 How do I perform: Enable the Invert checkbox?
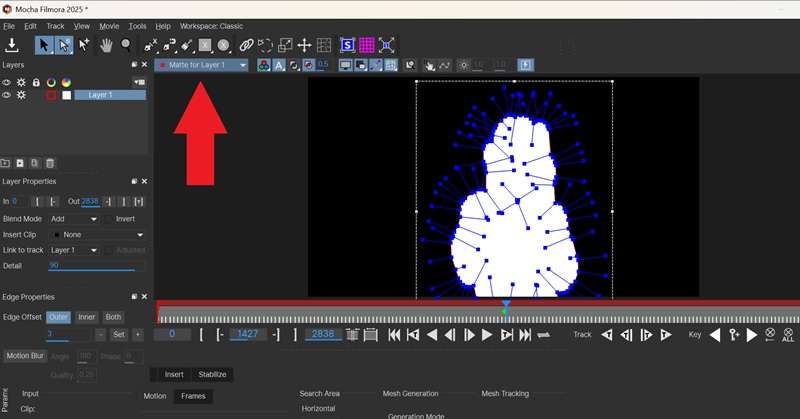108,219
